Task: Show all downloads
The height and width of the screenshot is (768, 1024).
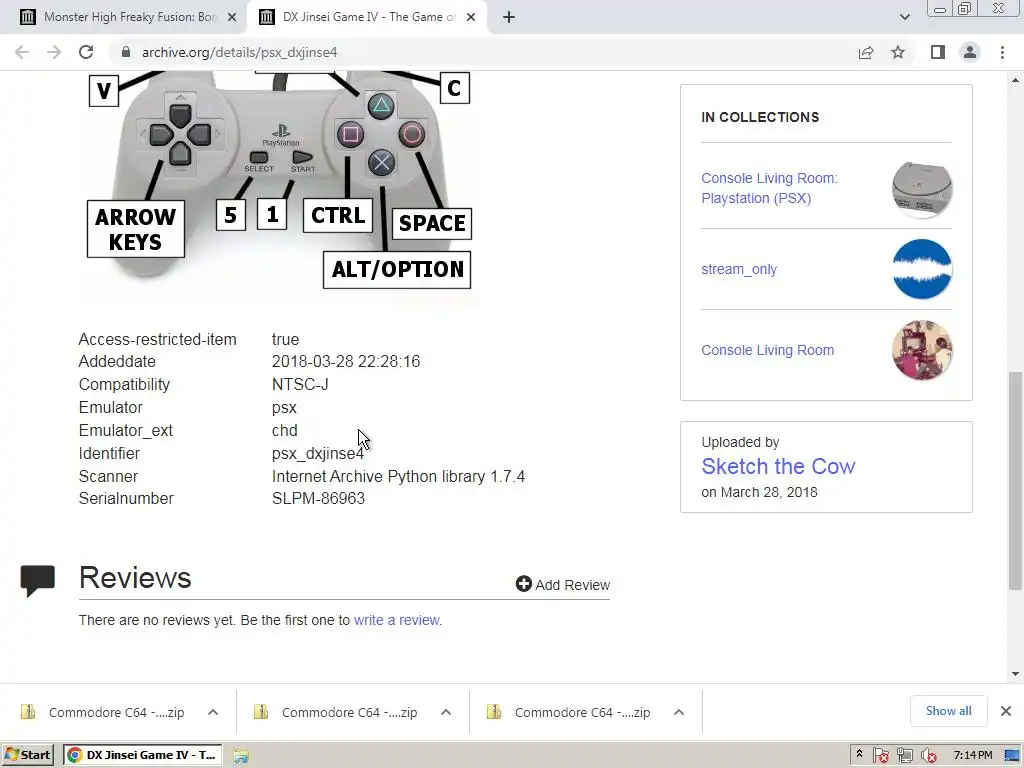Action: point(948,711)
